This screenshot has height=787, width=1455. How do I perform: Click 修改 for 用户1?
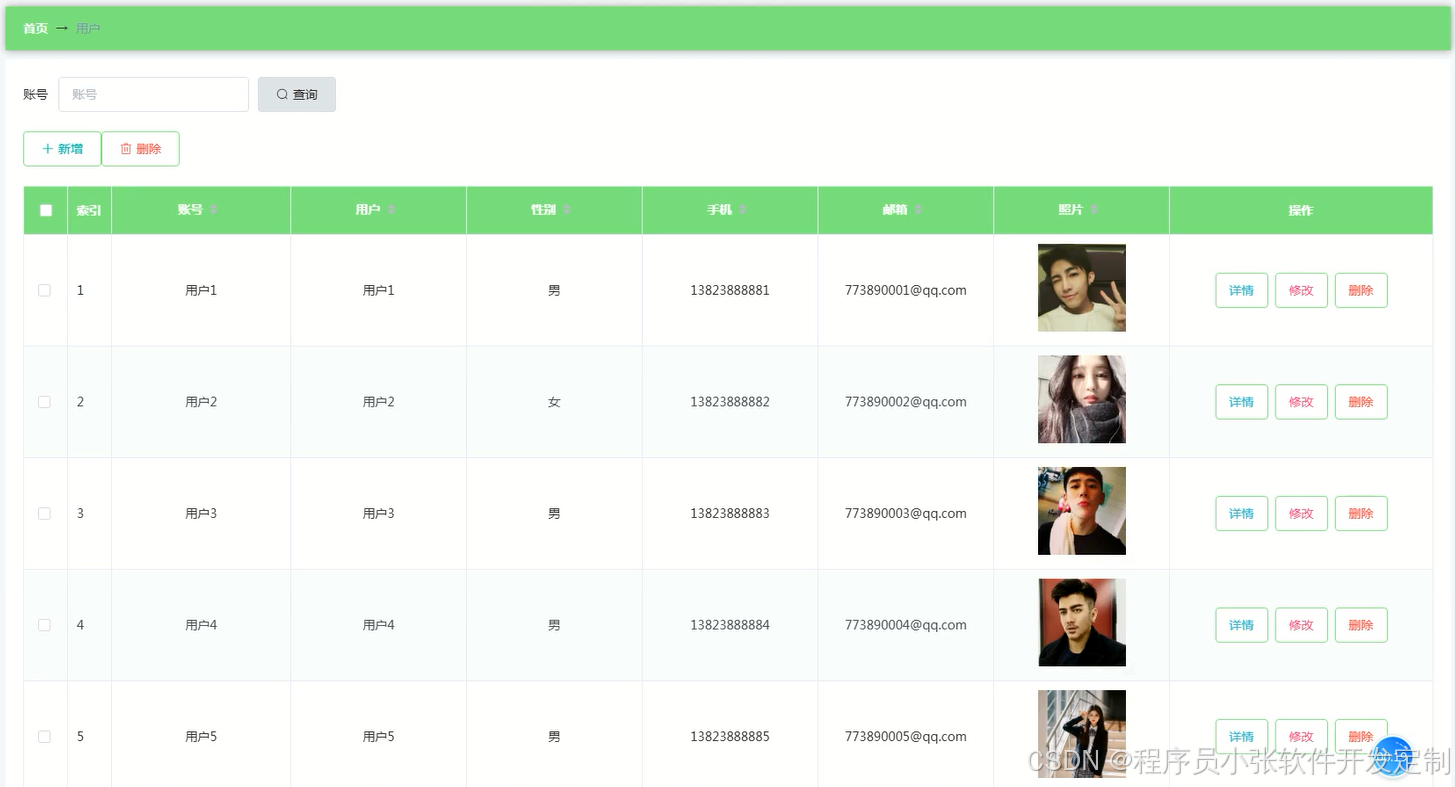point(1301,290)
